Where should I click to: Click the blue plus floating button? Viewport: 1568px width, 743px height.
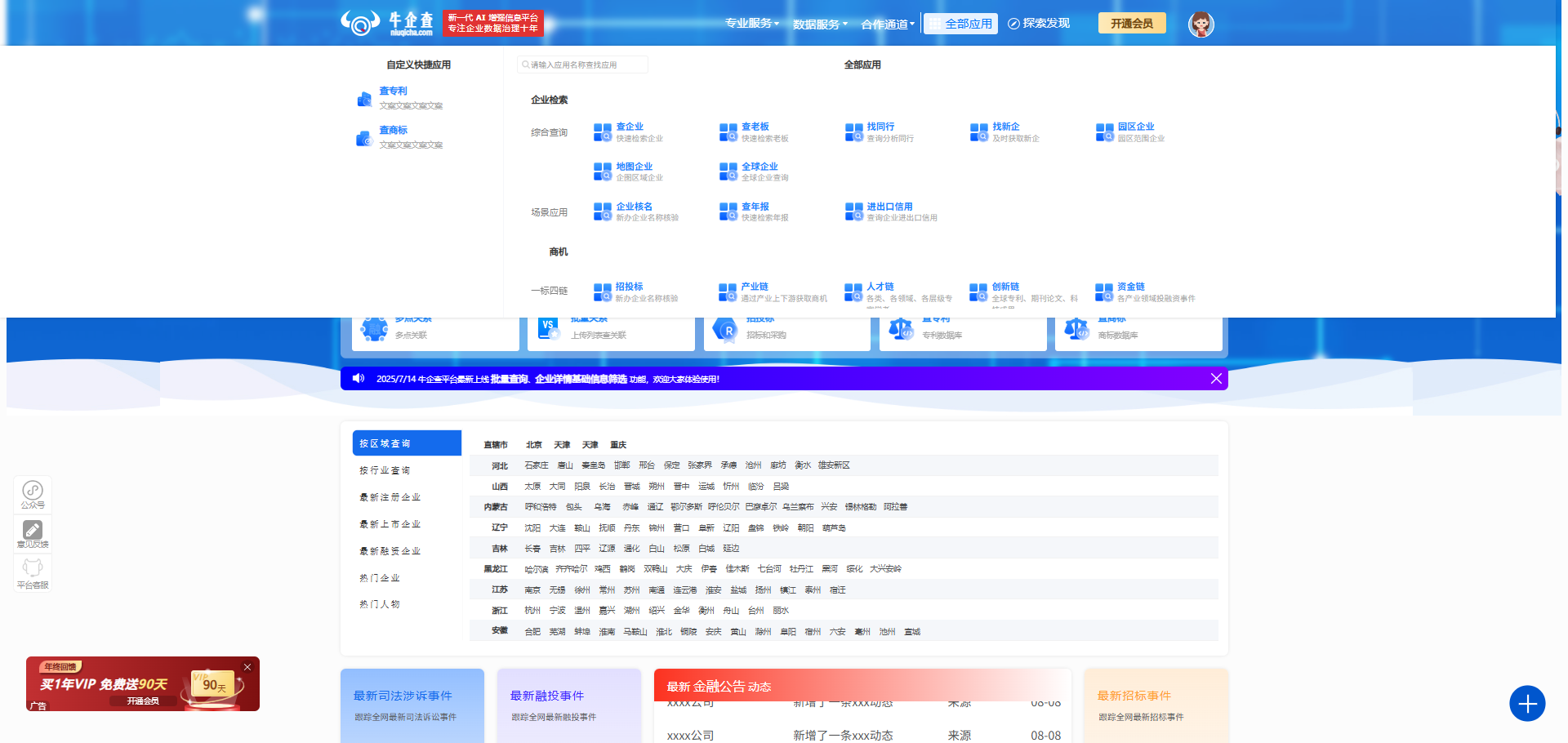pos(1527,703)
